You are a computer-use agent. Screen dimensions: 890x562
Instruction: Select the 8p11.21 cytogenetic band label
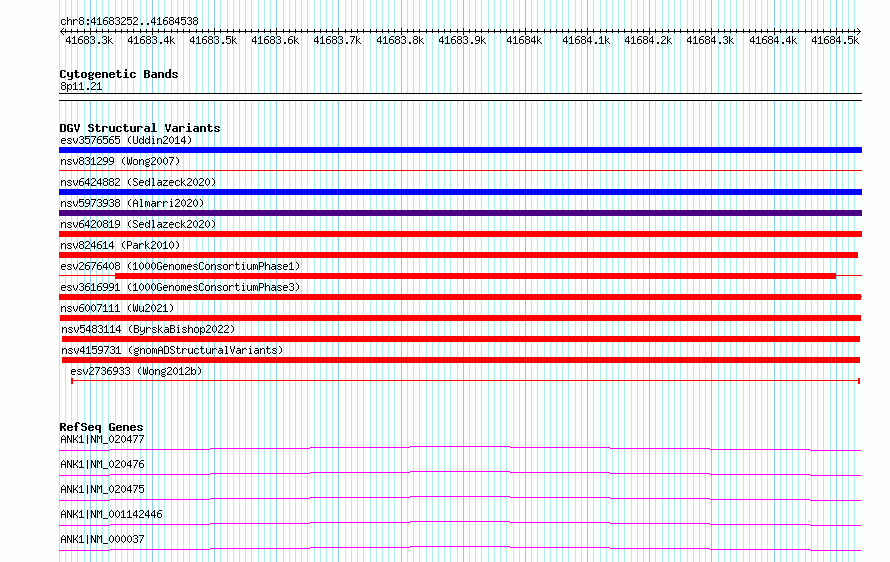coord(81,86)
